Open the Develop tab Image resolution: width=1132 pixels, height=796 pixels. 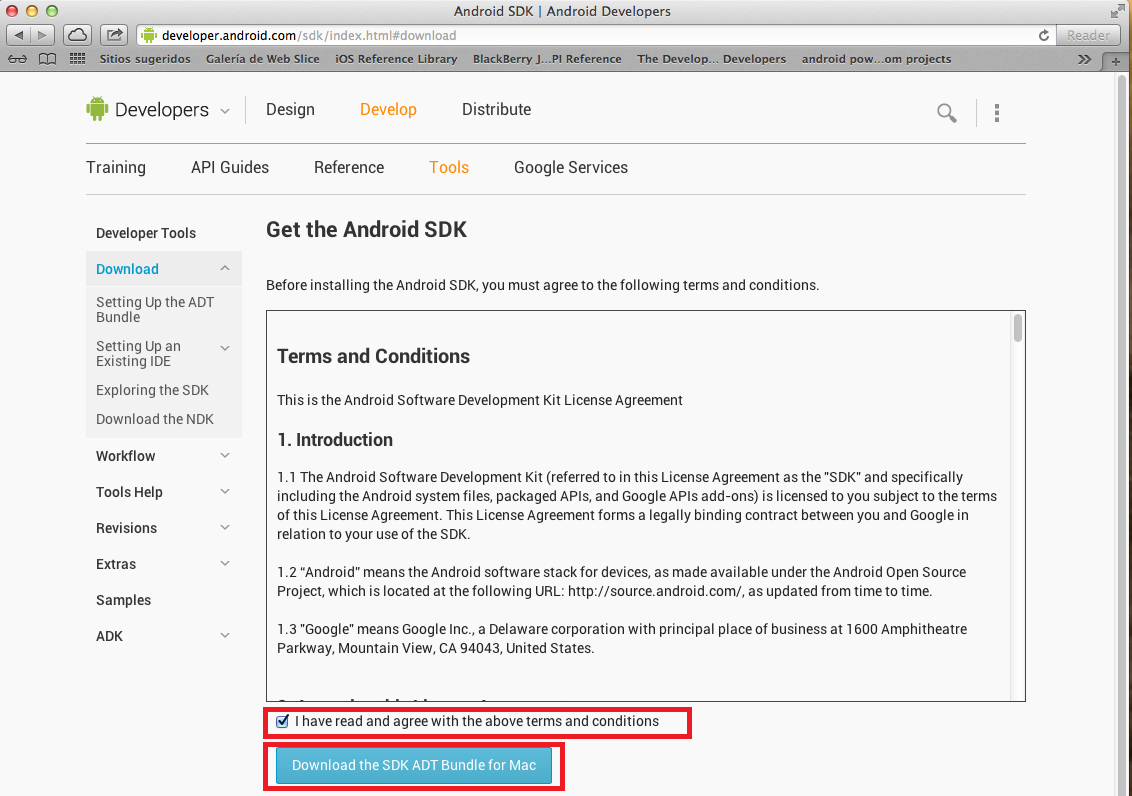pyautogui.click(x=388, y=109)
